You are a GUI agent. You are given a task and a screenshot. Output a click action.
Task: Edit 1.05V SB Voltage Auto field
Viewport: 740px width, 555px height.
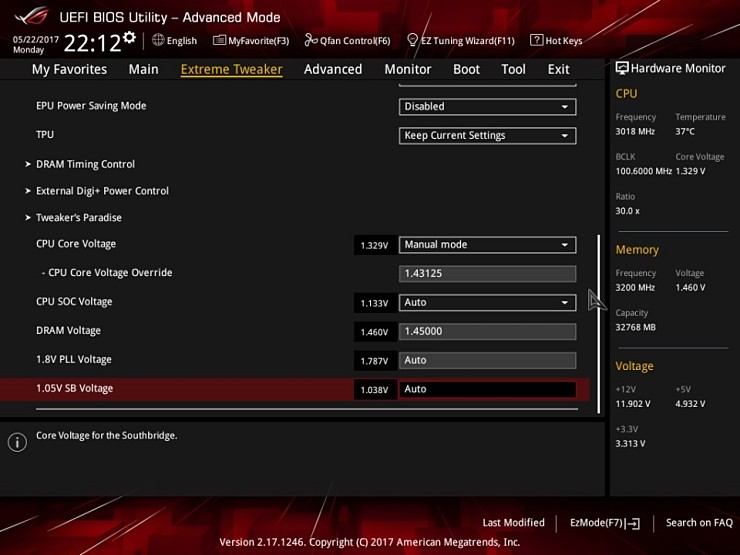487,389
